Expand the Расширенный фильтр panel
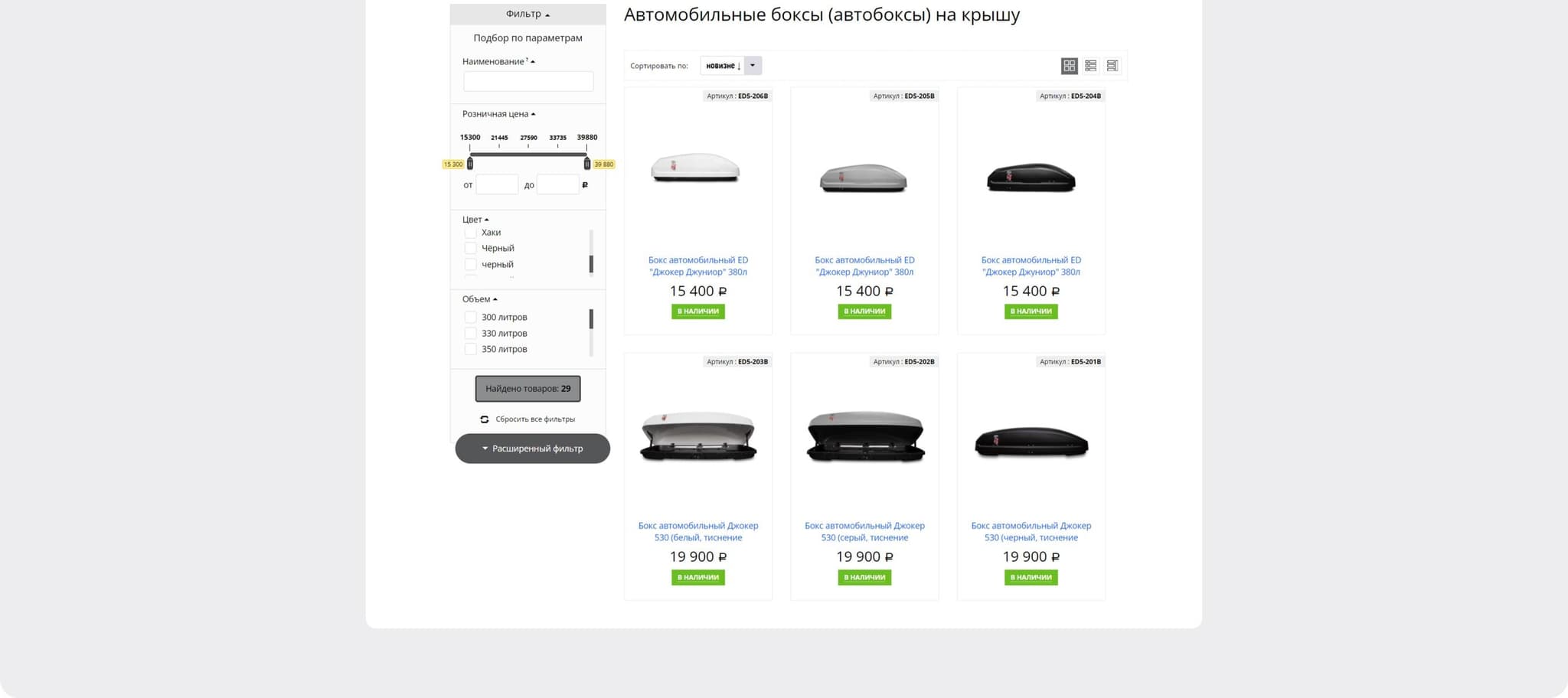The image size is (1568, 698). (532, 448)
